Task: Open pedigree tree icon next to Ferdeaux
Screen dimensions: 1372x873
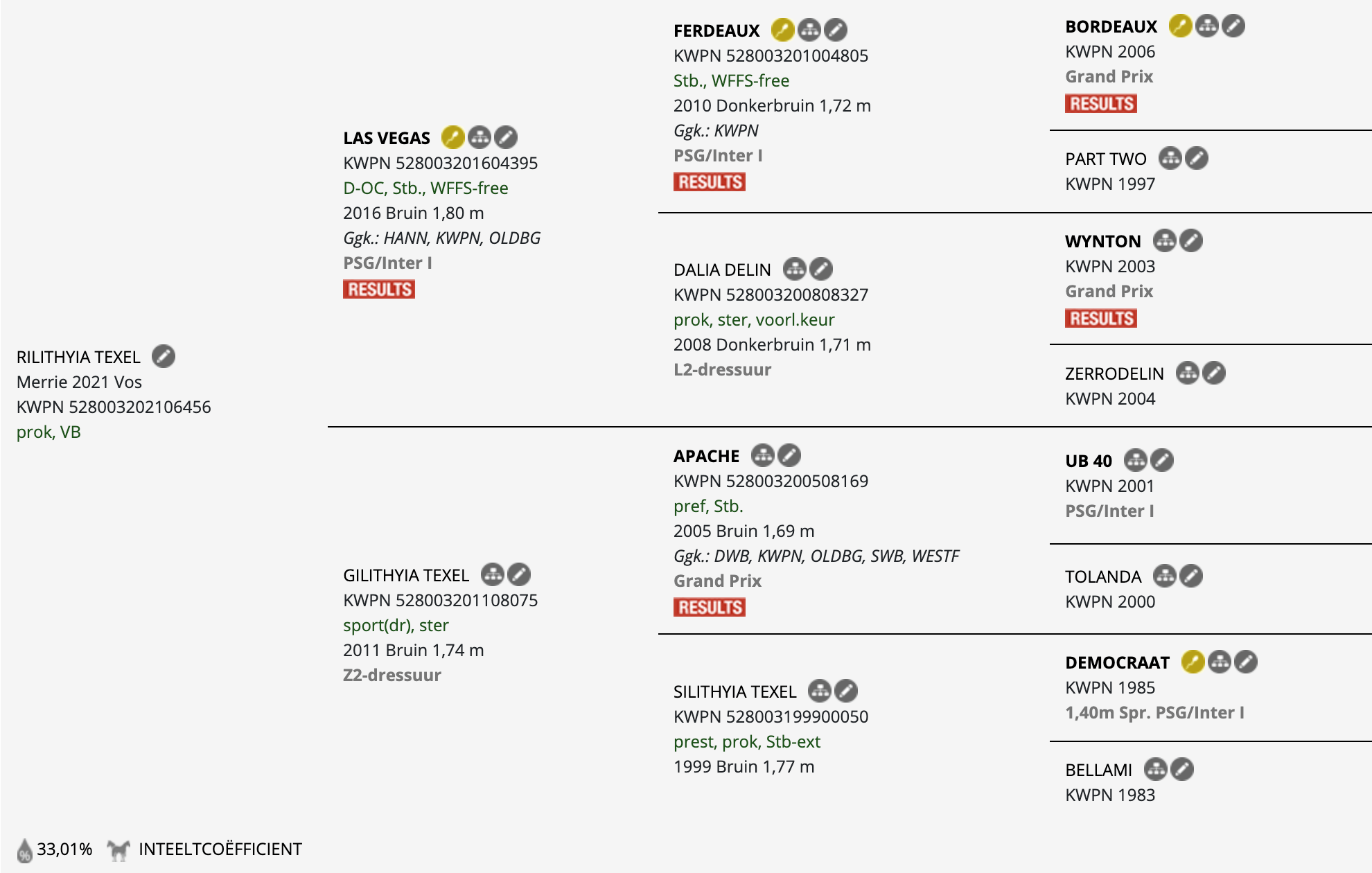Action: (x=809, y=30)
